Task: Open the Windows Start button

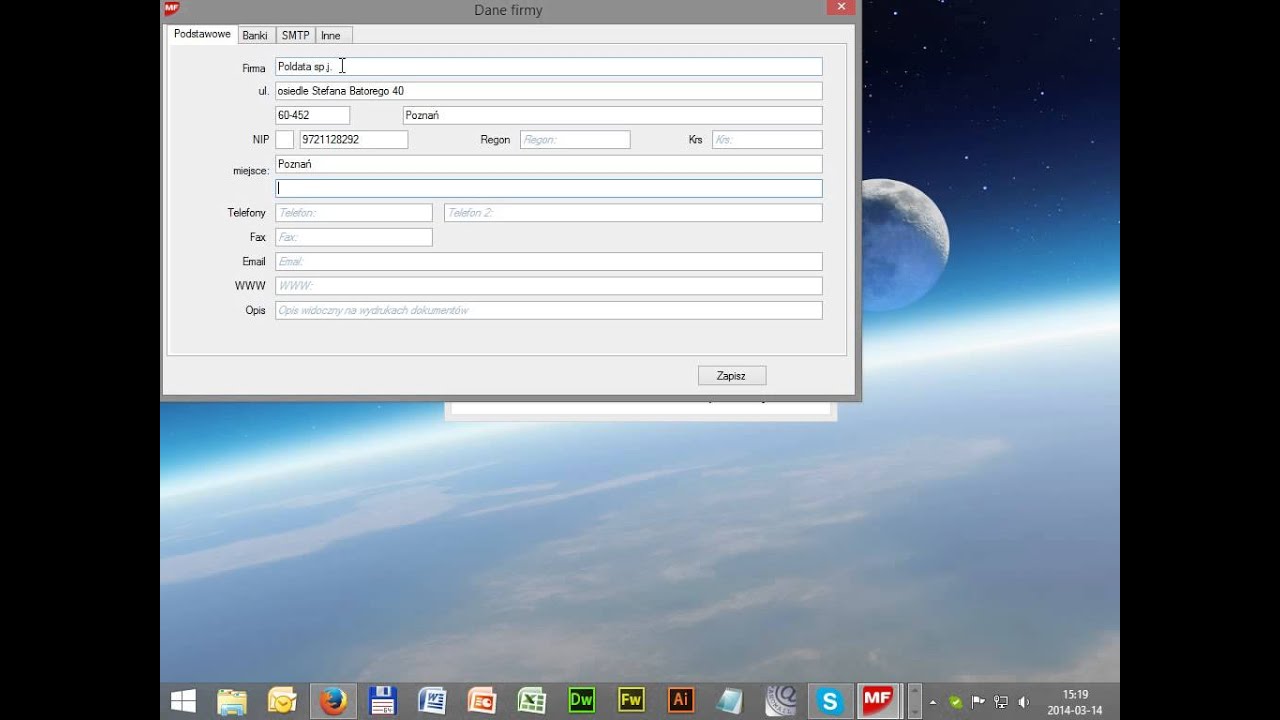Action: 184,701
